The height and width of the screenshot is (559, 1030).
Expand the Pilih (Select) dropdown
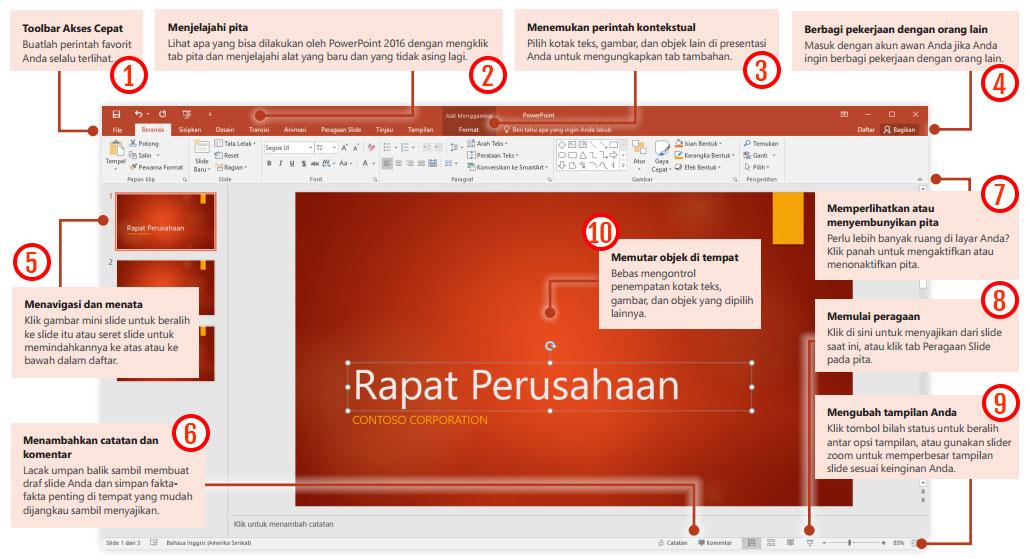coord(757,168)
